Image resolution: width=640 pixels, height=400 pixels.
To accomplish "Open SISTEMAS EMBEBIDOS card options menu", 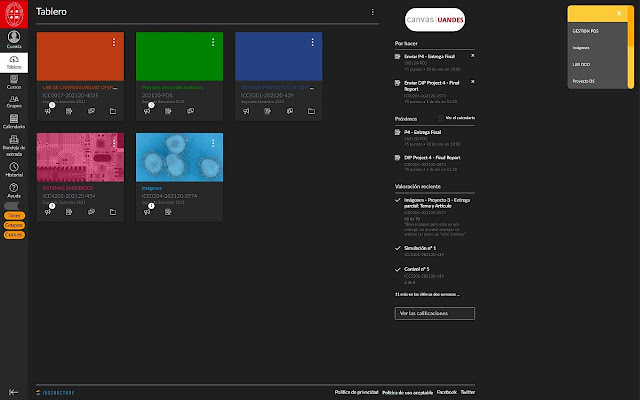I will pos(114,143).
